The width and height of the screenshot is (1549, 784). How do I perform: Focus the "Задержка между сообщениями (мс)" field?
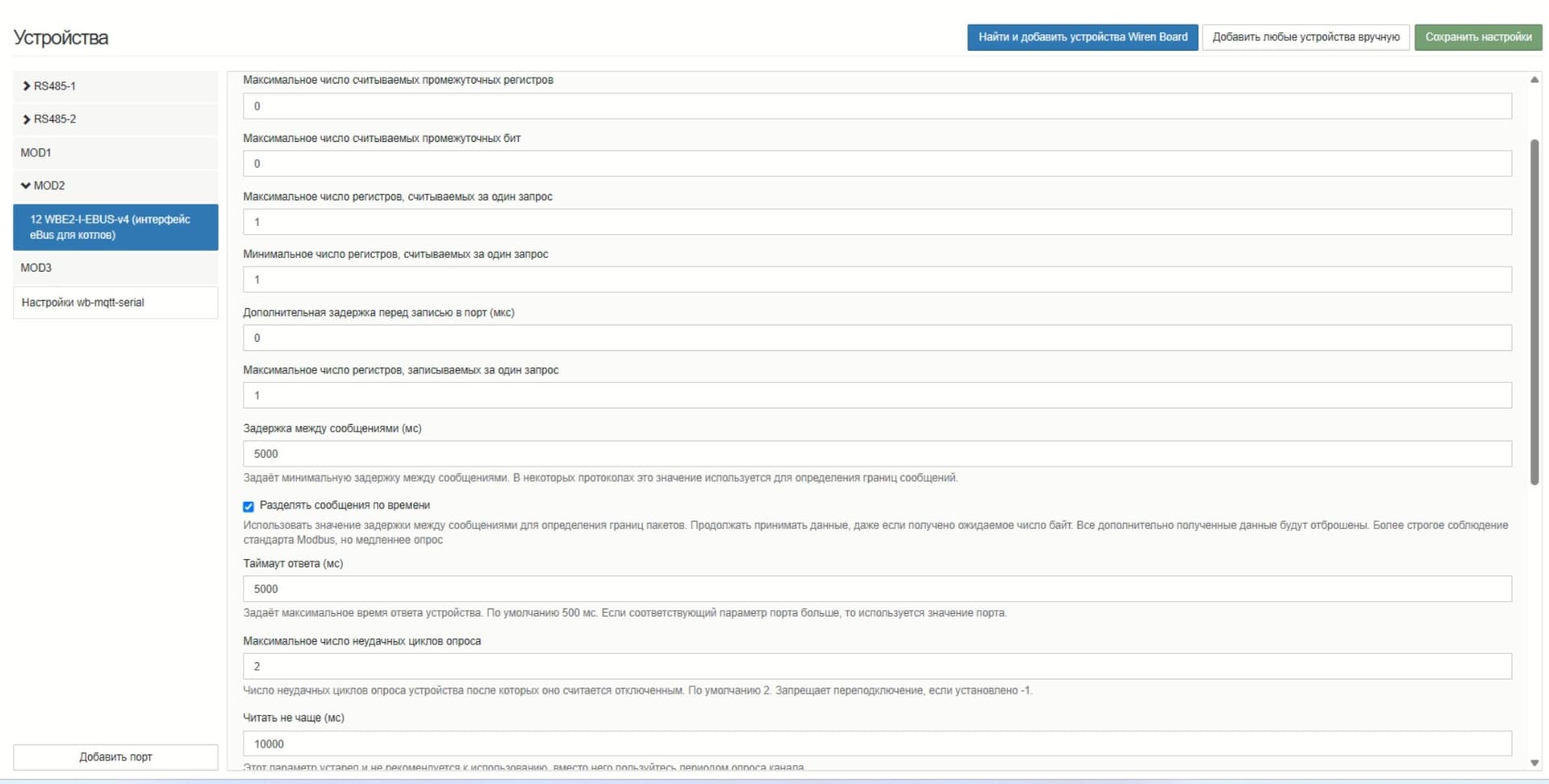(x=876, y=454)
